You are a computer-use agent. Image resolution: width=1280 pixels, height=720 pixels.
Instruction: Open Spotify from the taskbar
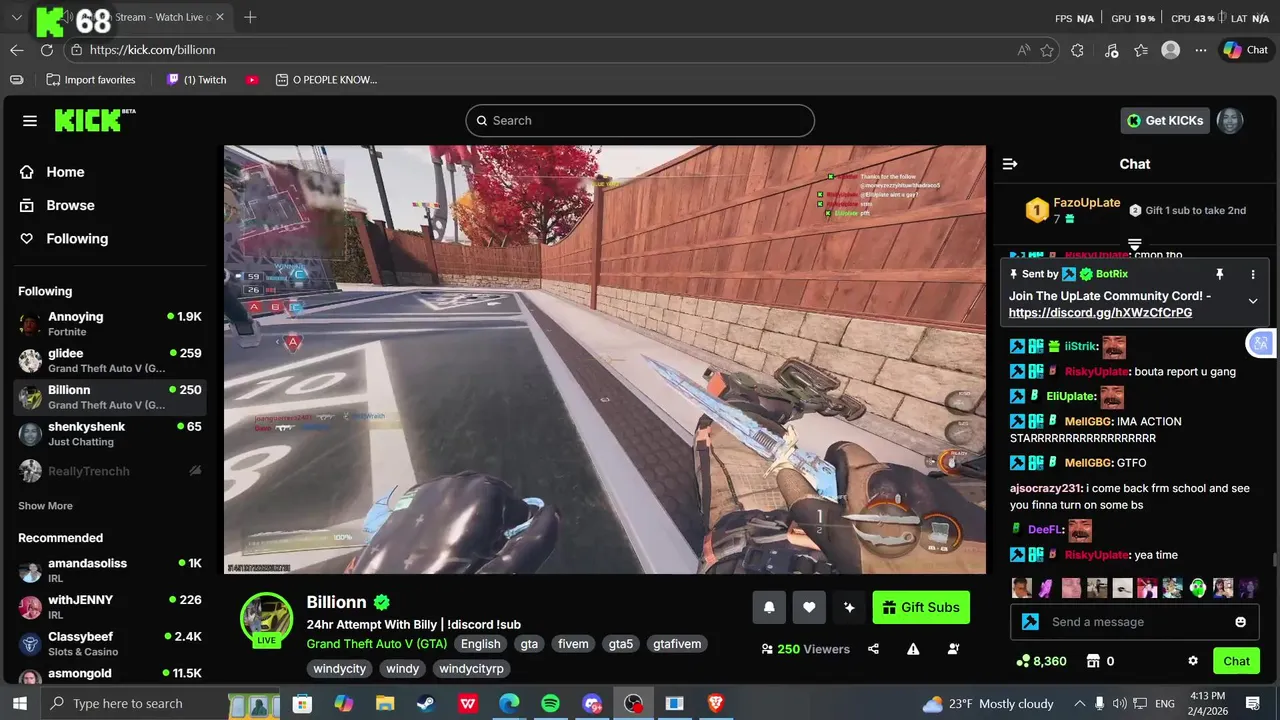click(550, 704)
